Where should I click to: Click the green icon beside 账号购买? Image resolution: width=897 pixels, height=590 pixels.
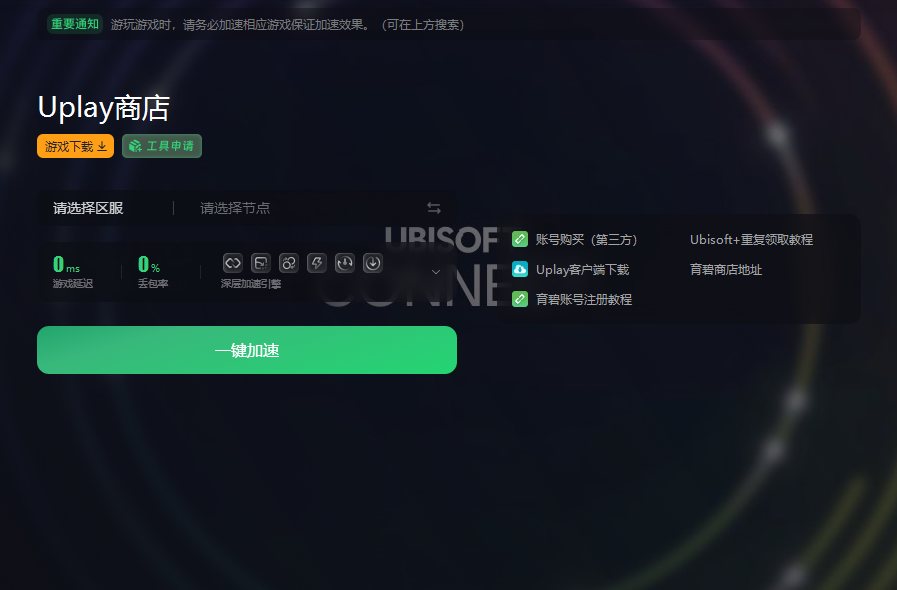pos(520,239)
